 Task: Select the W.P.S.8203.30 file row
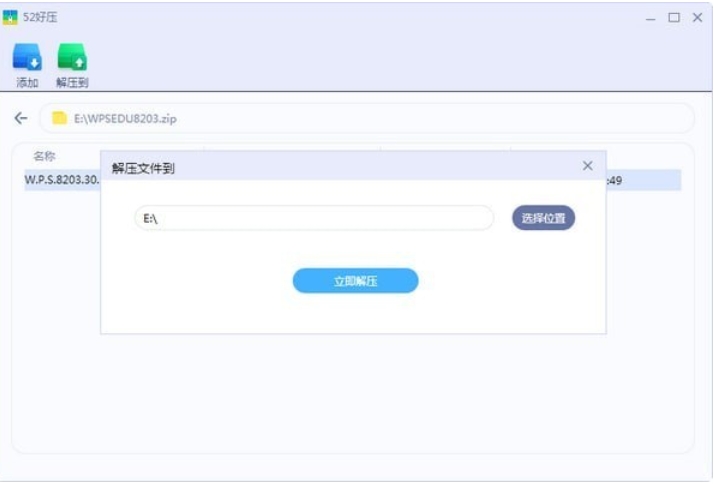click(352, 180)
